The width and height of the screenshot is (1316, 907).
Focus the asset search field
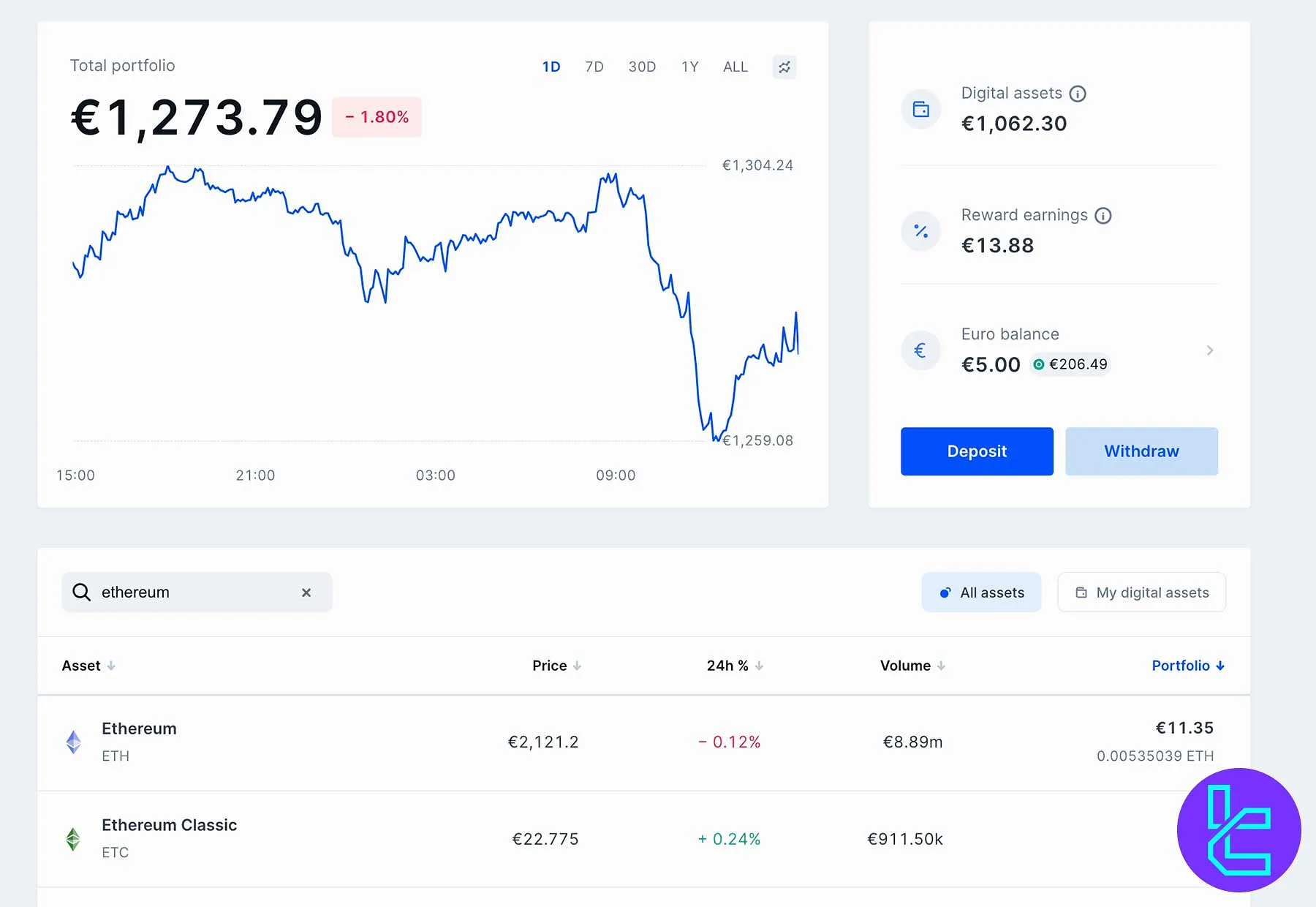[x=194, y=592]
